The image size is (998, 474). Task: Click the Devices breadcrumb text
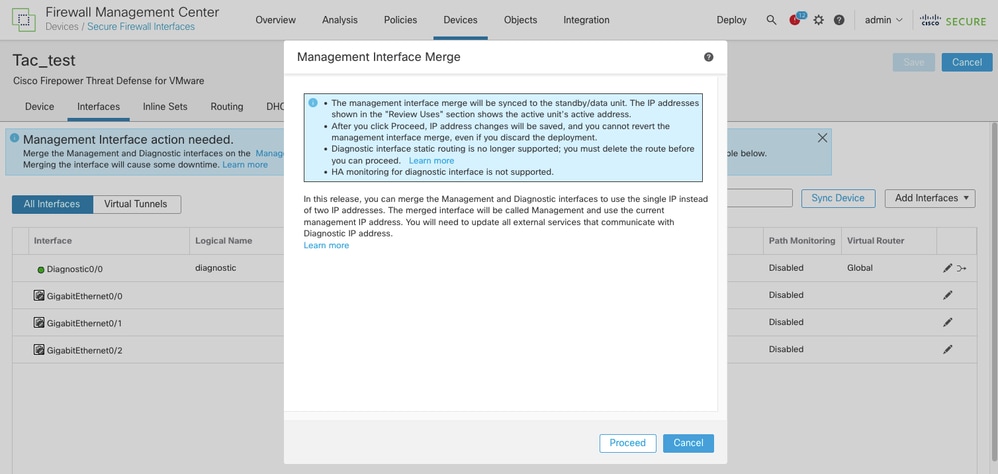click(x=62, y=27)
